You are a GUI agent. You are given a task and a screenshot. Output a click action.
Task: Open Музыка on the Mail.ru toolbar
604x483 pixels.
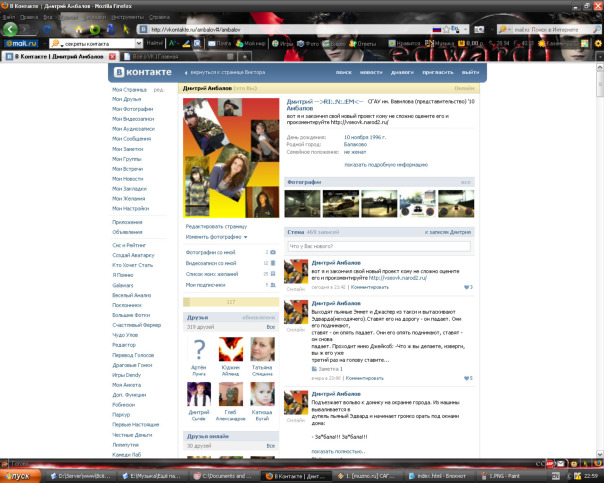point(440,44)
